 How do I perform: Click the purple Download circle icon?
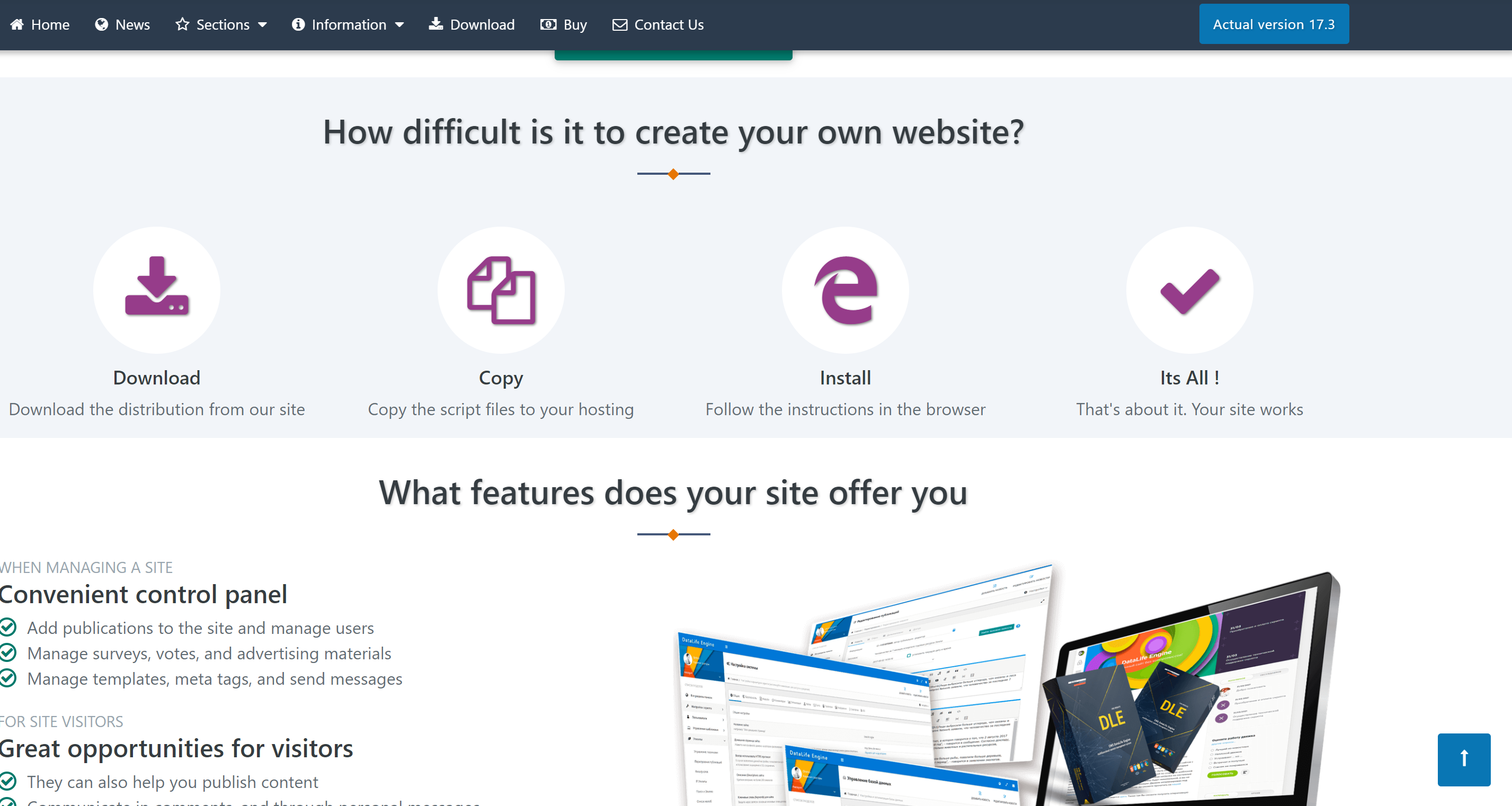pos(156,290)
